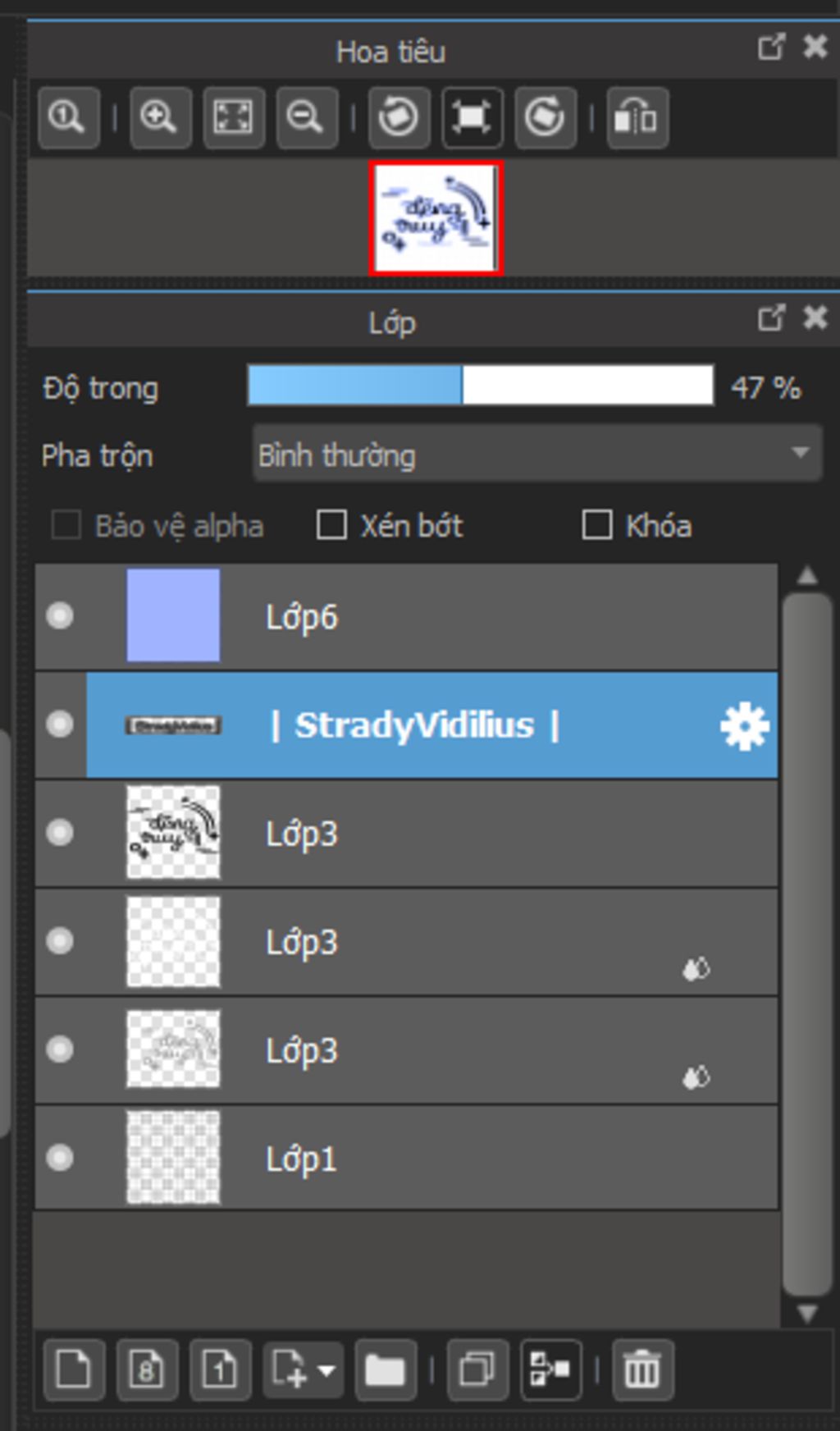Screen dimensions: 840x1431
Task: Open gear settings for StradyVidilius layer
Action: coord(743,726)
